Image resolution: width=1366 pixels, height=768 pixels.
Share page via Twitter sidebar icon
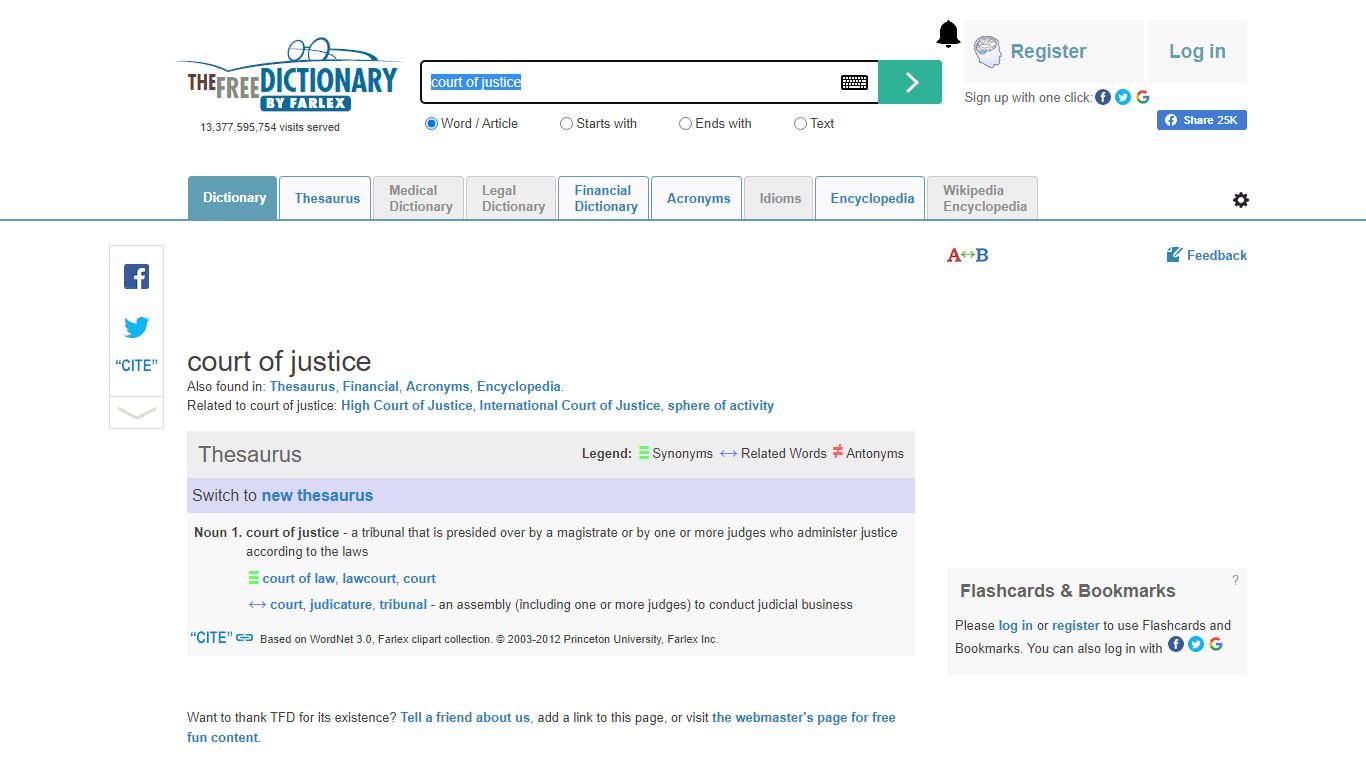click(136, 327)
